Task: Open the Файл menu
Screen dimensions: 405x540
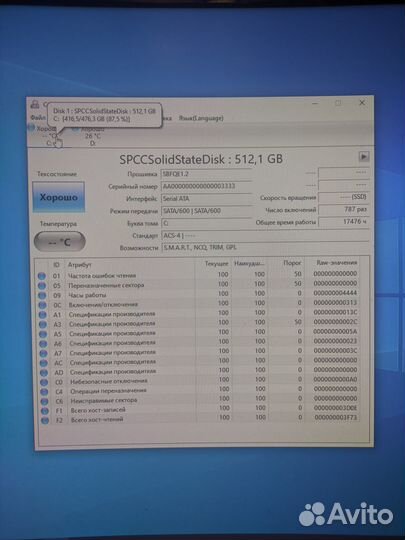Action: click(x=38, y=118)
